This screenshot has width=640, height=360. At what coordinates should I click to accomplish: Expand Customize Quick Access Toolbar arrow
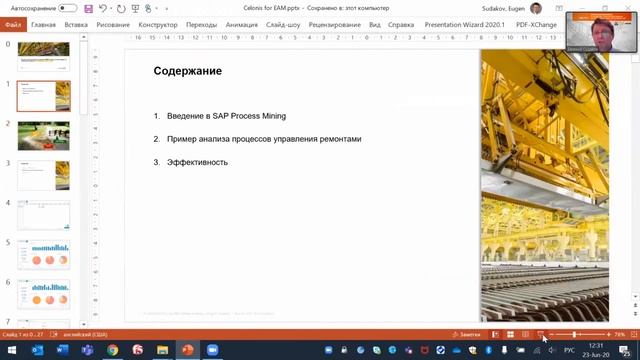tap(167, 8)
